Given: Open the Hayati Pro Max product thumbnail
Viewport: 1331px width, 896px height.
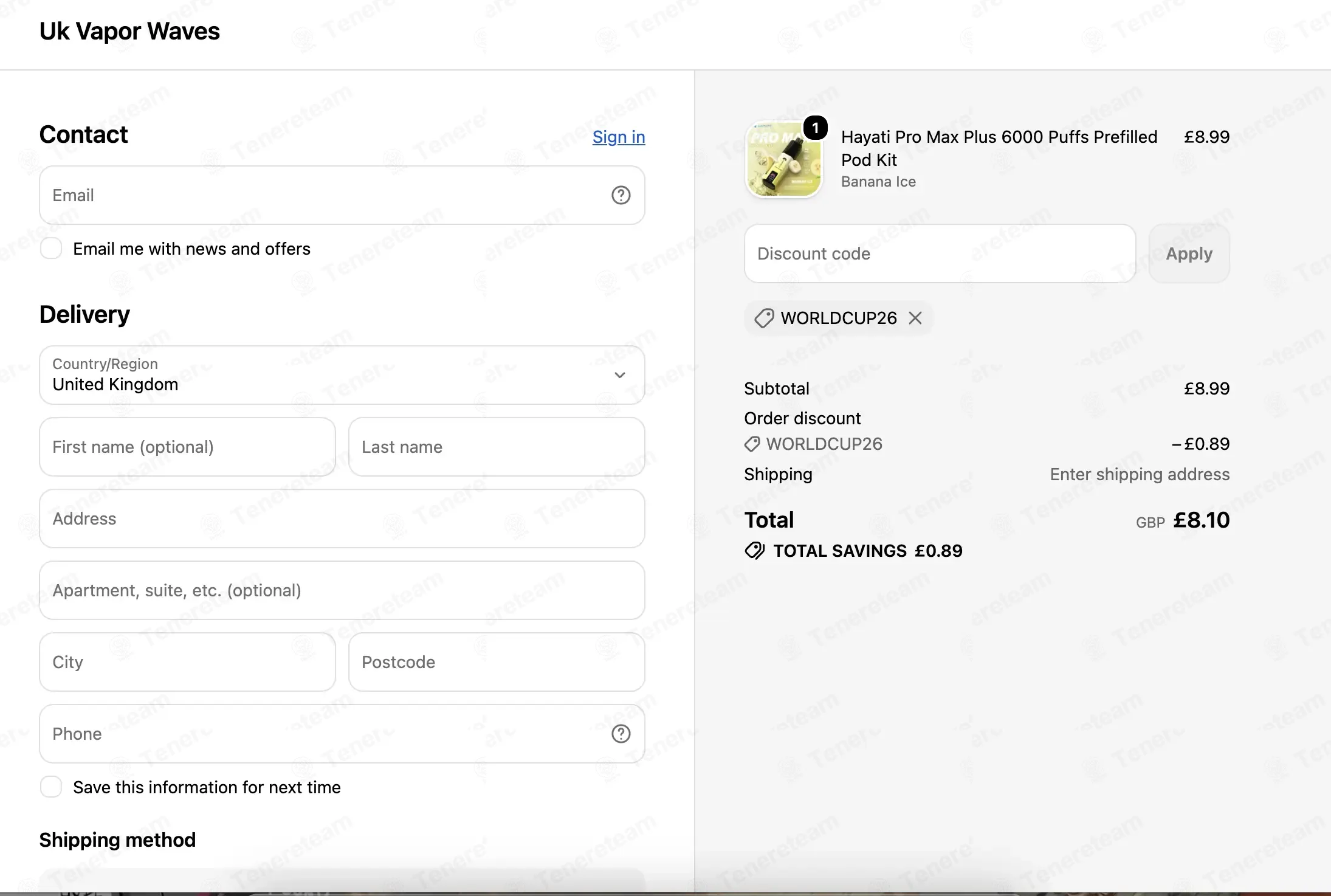Looking at the screenshot, I should [783, 160].
